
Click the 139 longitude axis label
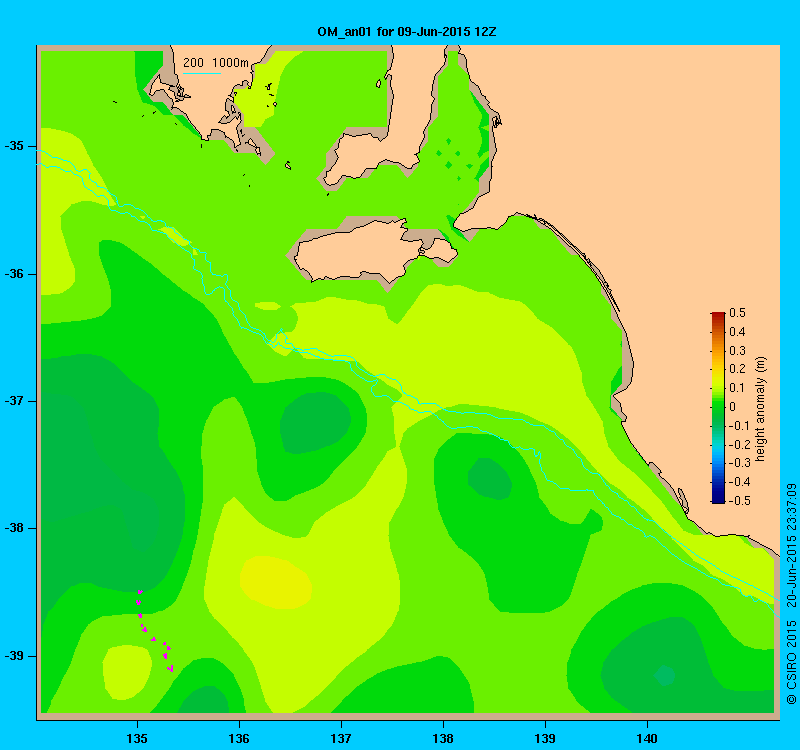545,738
